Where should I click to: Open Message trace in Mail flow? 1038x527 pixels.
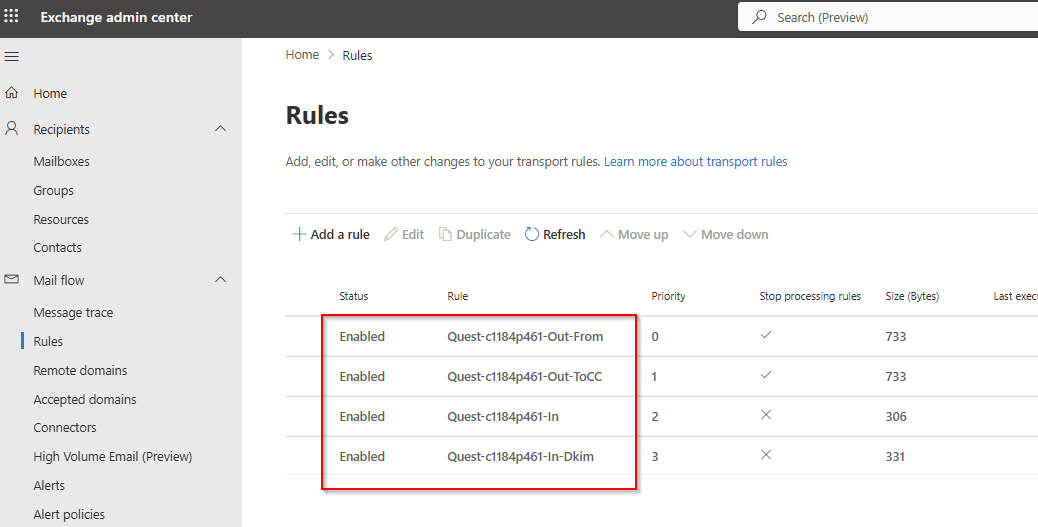coord(73,312)
